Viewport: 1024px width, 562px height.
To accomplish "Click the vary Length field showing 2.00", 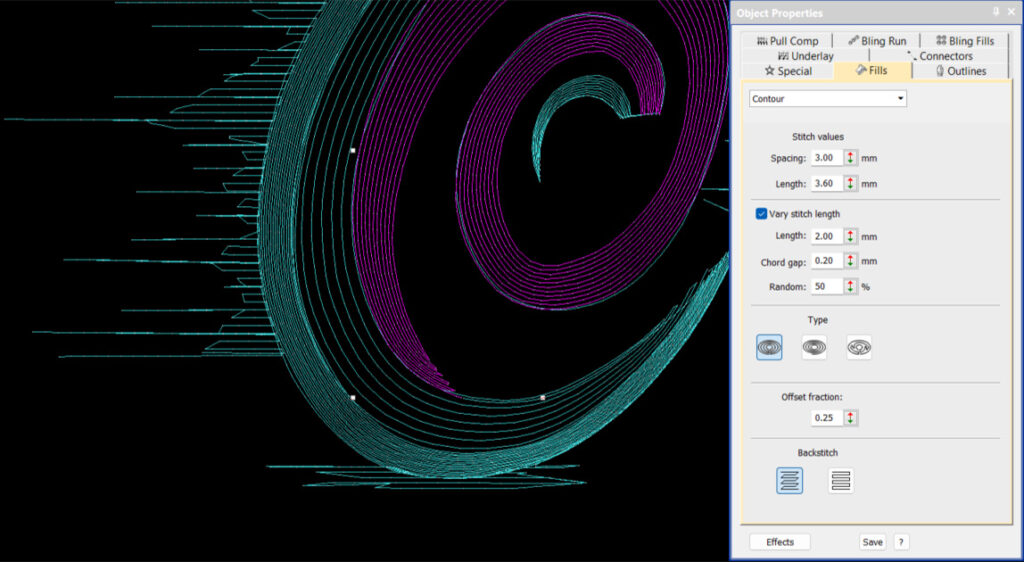I will [x=827, y=236].
